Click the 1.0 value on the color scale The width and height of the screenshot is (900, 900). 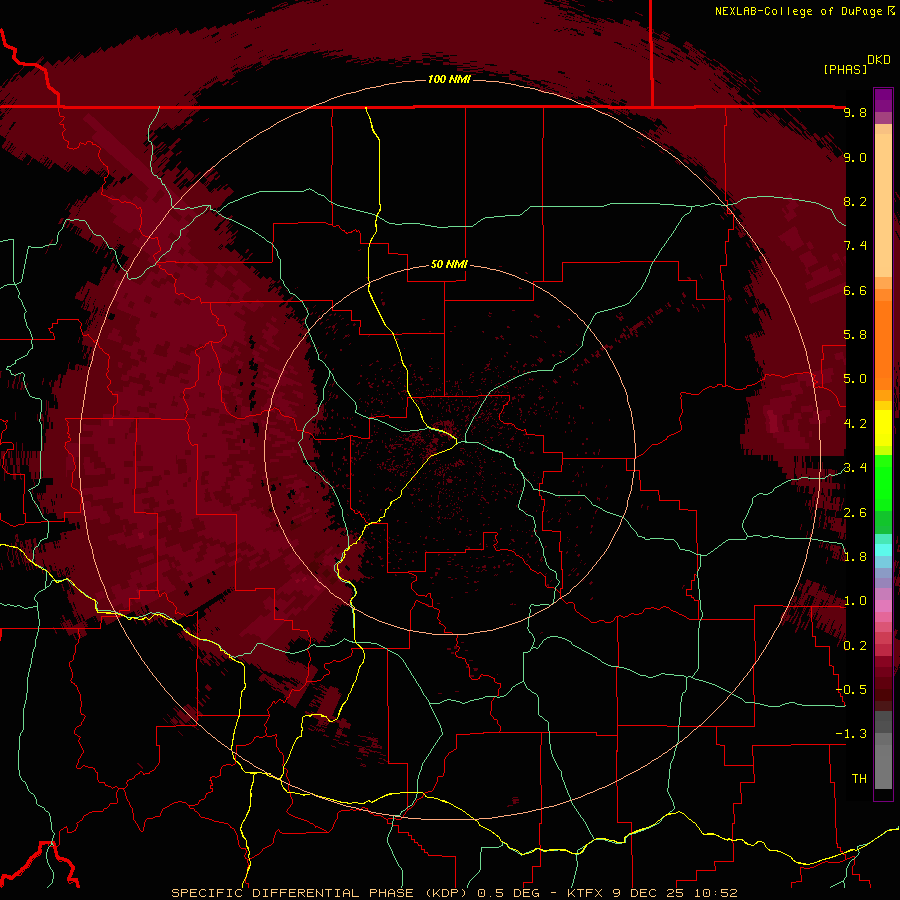(855, 601)
